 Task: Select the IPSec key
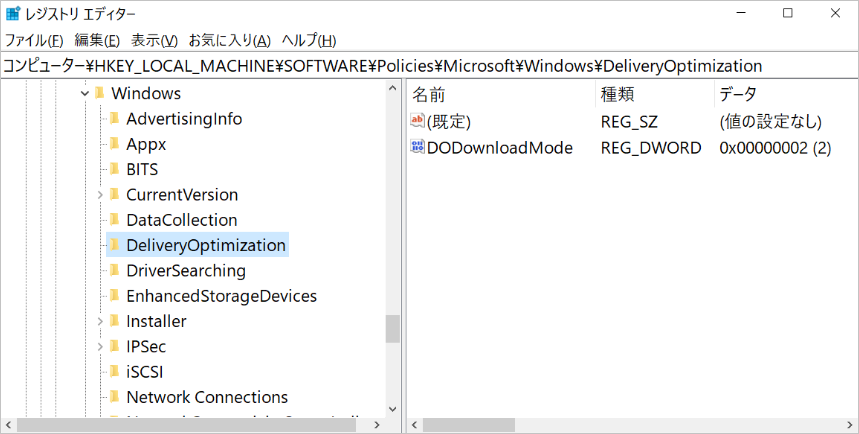tap(146, 347)
